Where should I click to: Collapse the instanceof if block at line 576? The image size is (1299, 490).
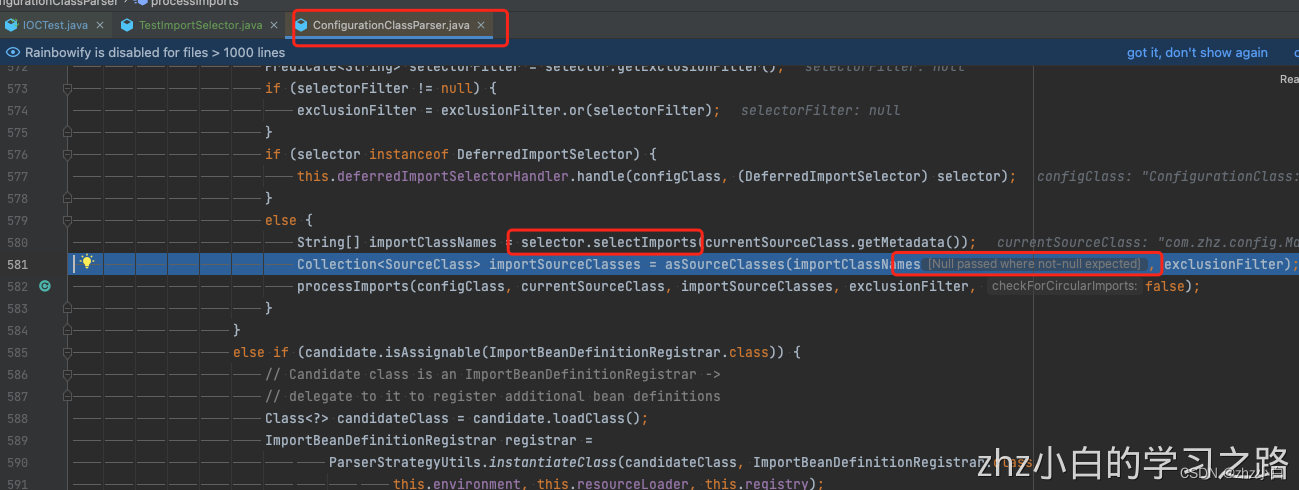pos(67,154)
